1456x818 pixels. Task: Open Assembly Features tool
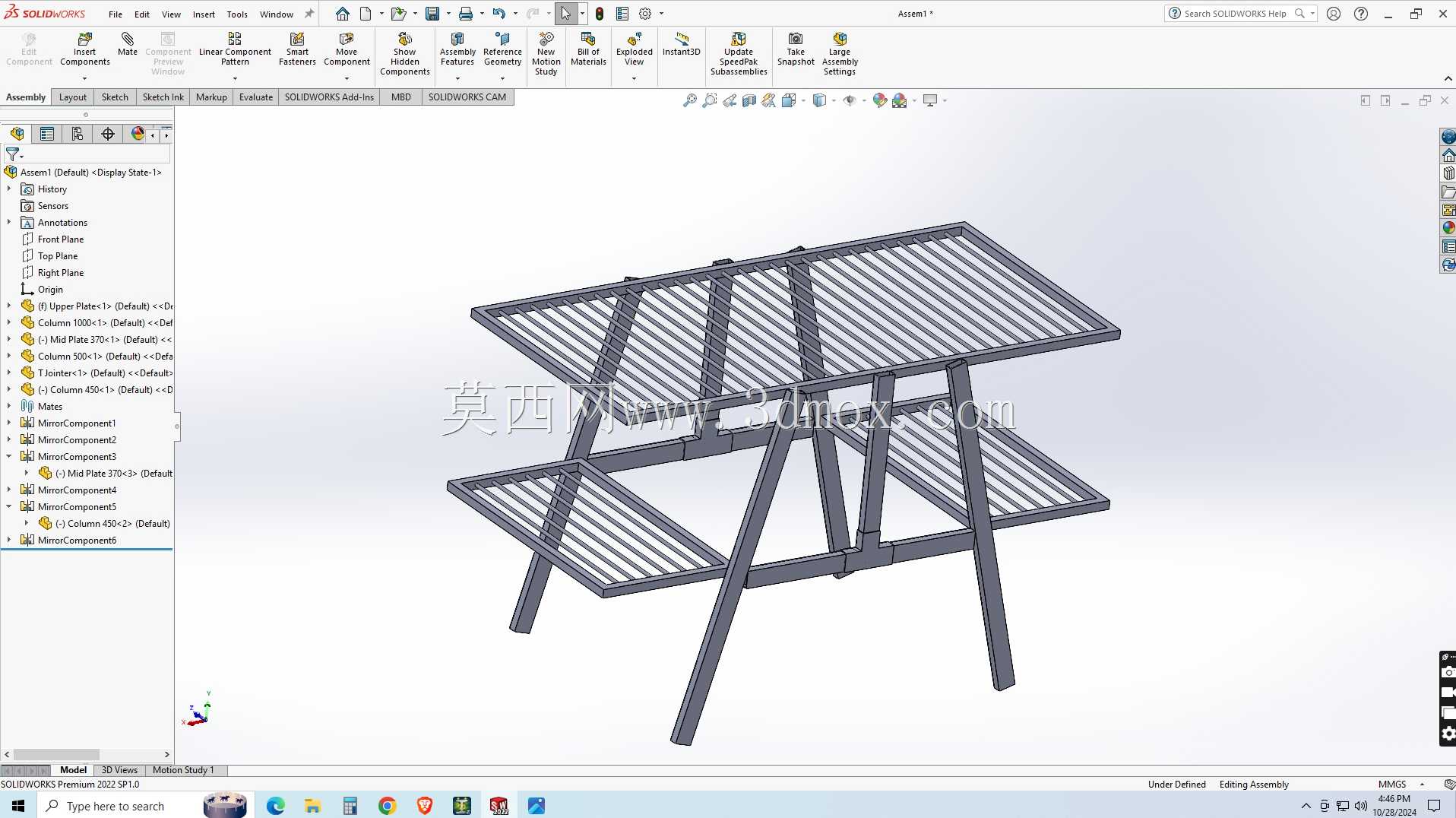[x=457, y=49]
